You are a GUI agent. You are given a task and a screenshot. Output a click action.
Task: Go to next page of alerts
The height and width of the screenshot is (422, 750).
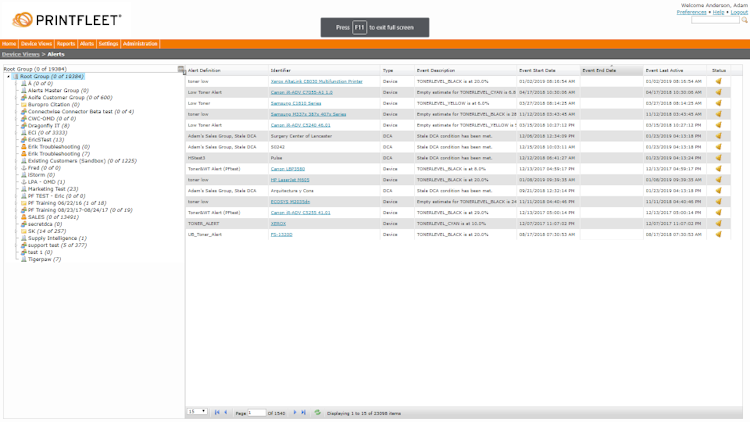pyautogui.click(x=295, y=412)
